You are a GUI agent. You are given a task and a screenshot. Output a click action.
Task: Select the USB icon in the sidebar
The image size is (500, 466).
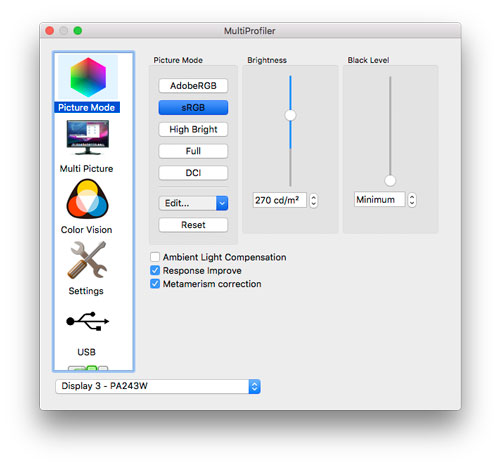pos(87,321)
